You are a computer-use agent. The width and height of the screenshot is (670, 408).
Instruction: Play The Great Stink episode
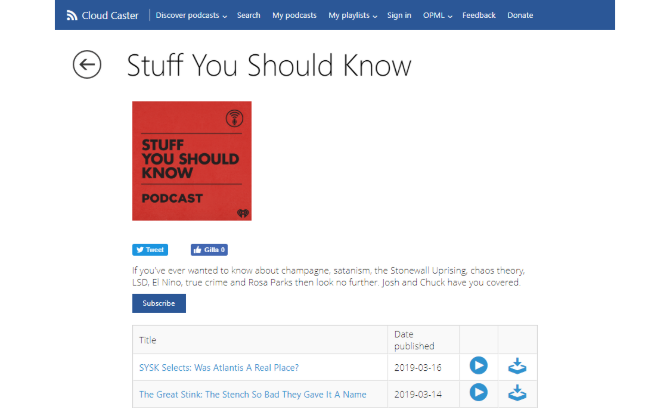[478, 392]
